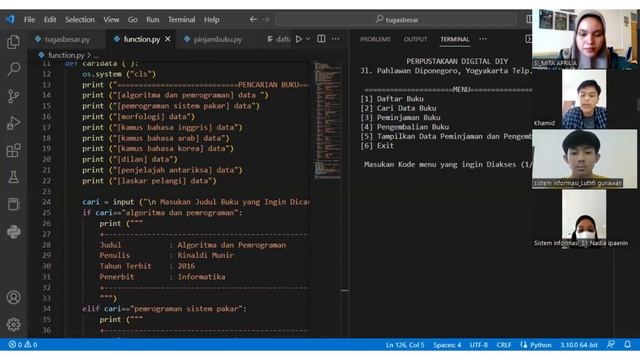Select the luthfi gunawan video thumbnail
This screenshot has width=640, height=360.
(x=584, y=159)
